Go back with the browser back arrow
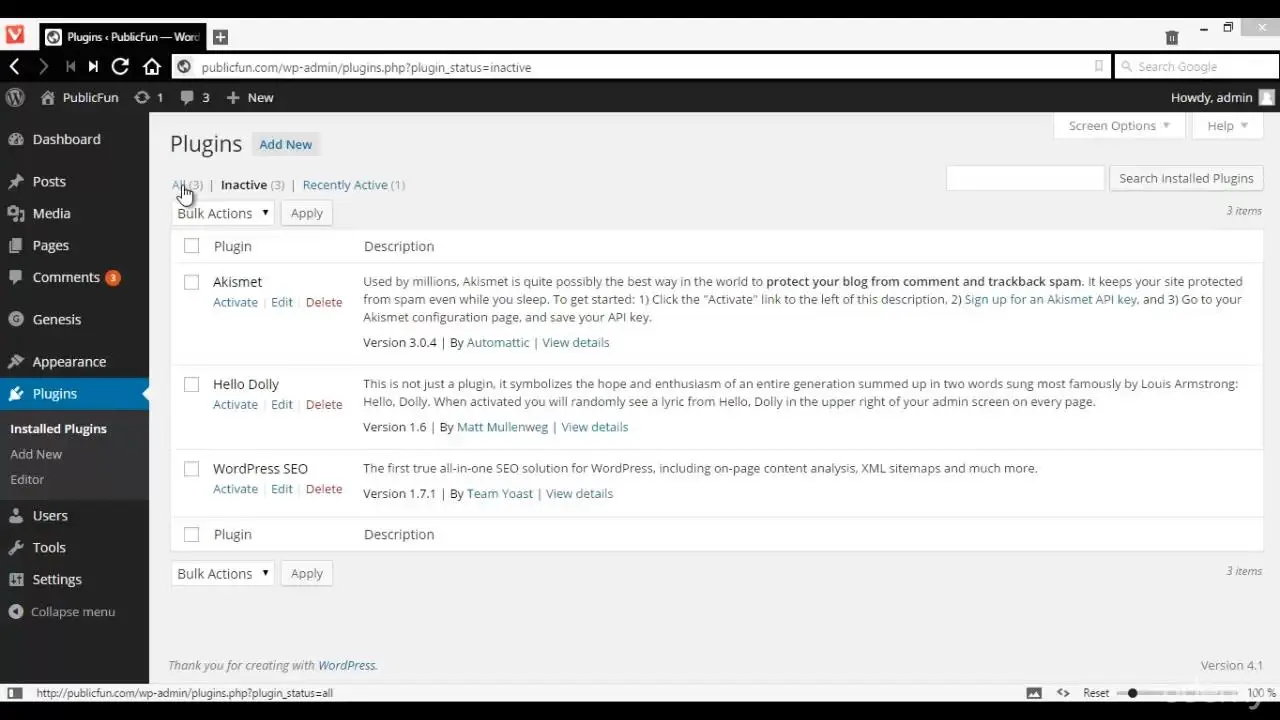The height and width of the screenshot is (720, 1280). [14, 67]
